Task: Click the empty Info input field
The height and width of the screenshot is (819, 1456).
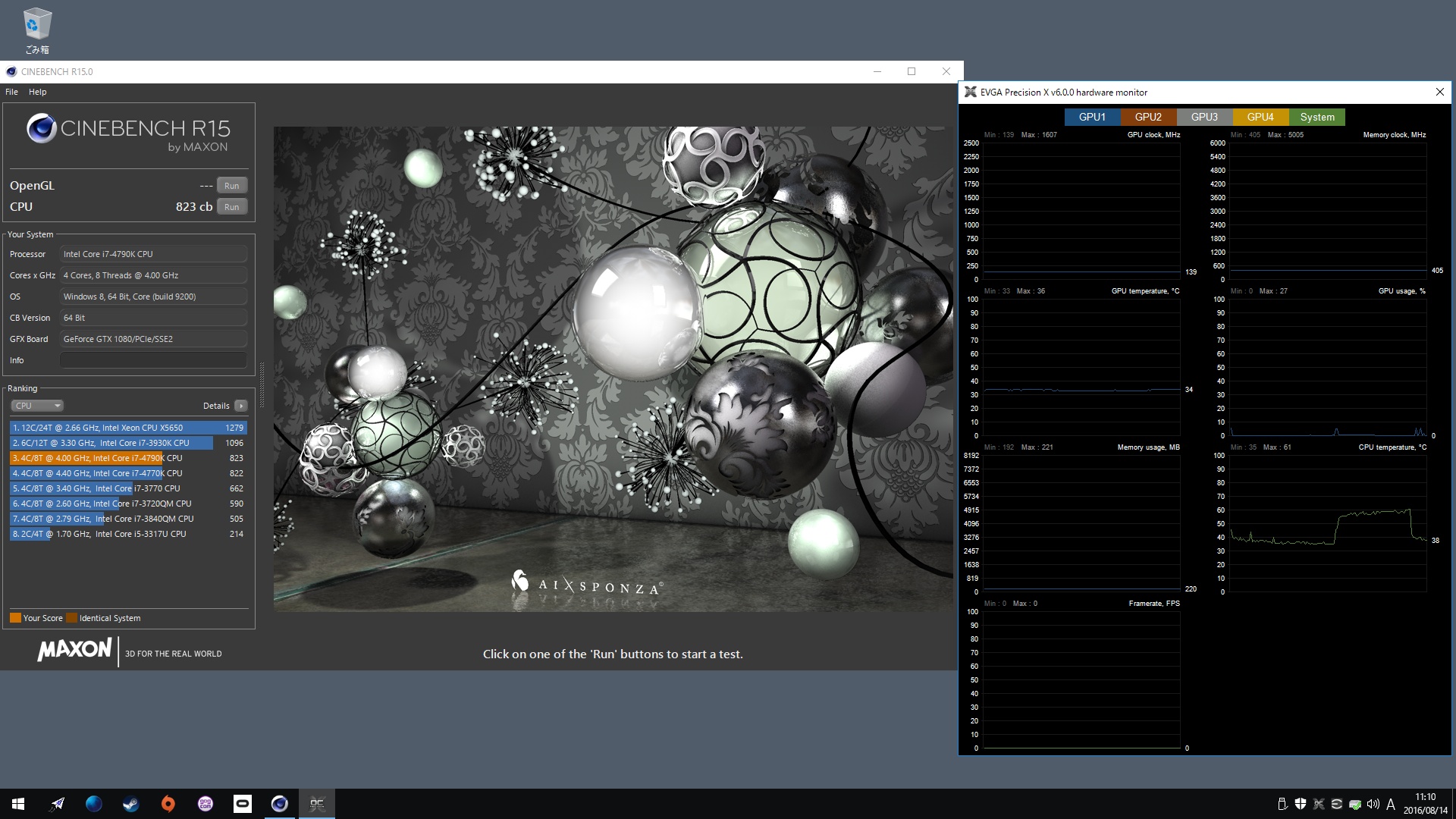Action: tap(153, 360)
